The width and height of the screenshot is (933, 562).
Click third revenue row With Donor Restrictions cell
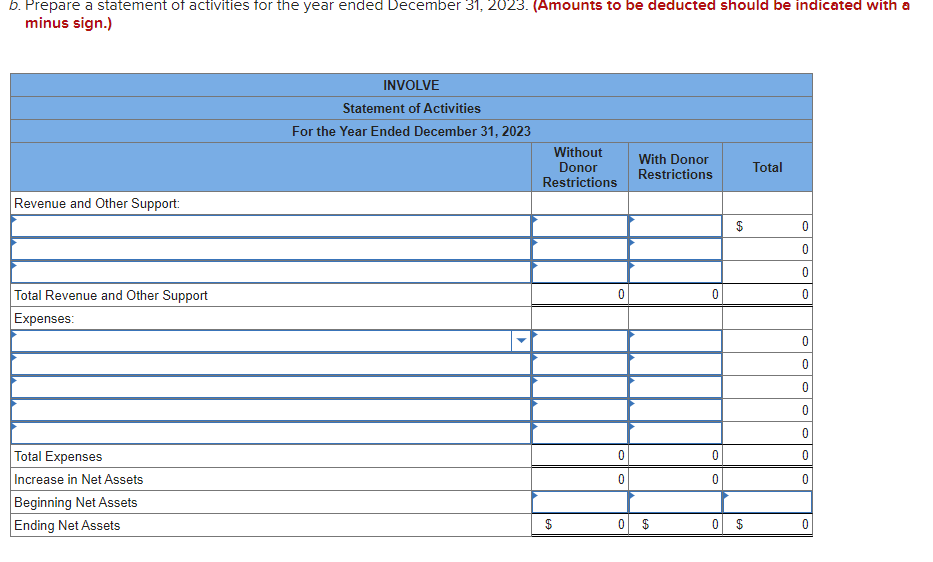675,272
